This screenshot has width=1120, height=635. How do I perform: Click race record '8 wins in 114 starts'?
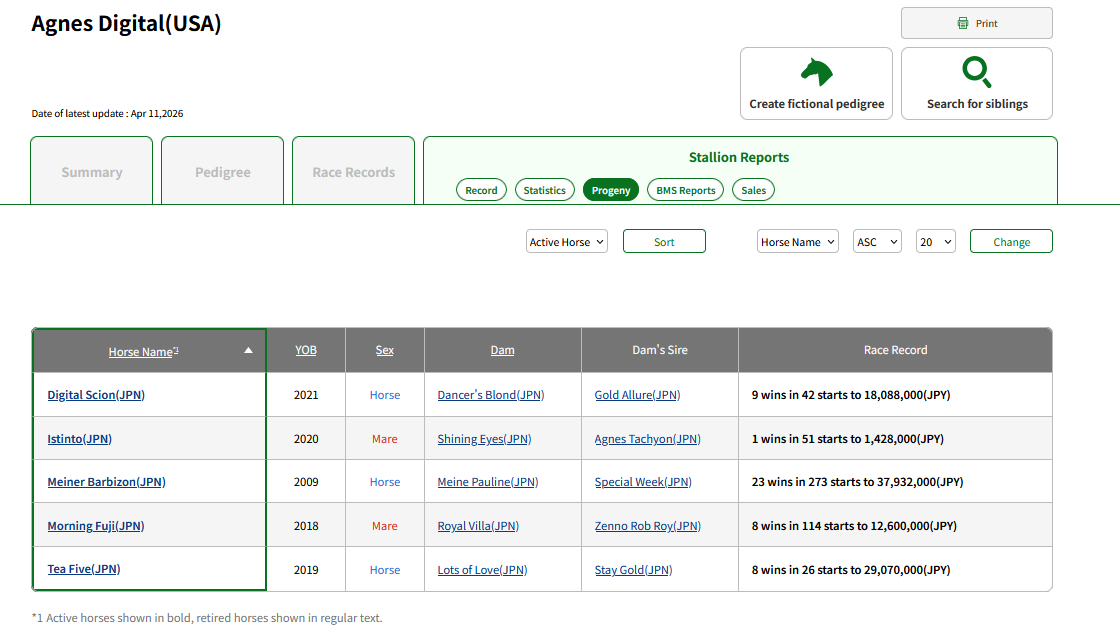click(854, 526)
